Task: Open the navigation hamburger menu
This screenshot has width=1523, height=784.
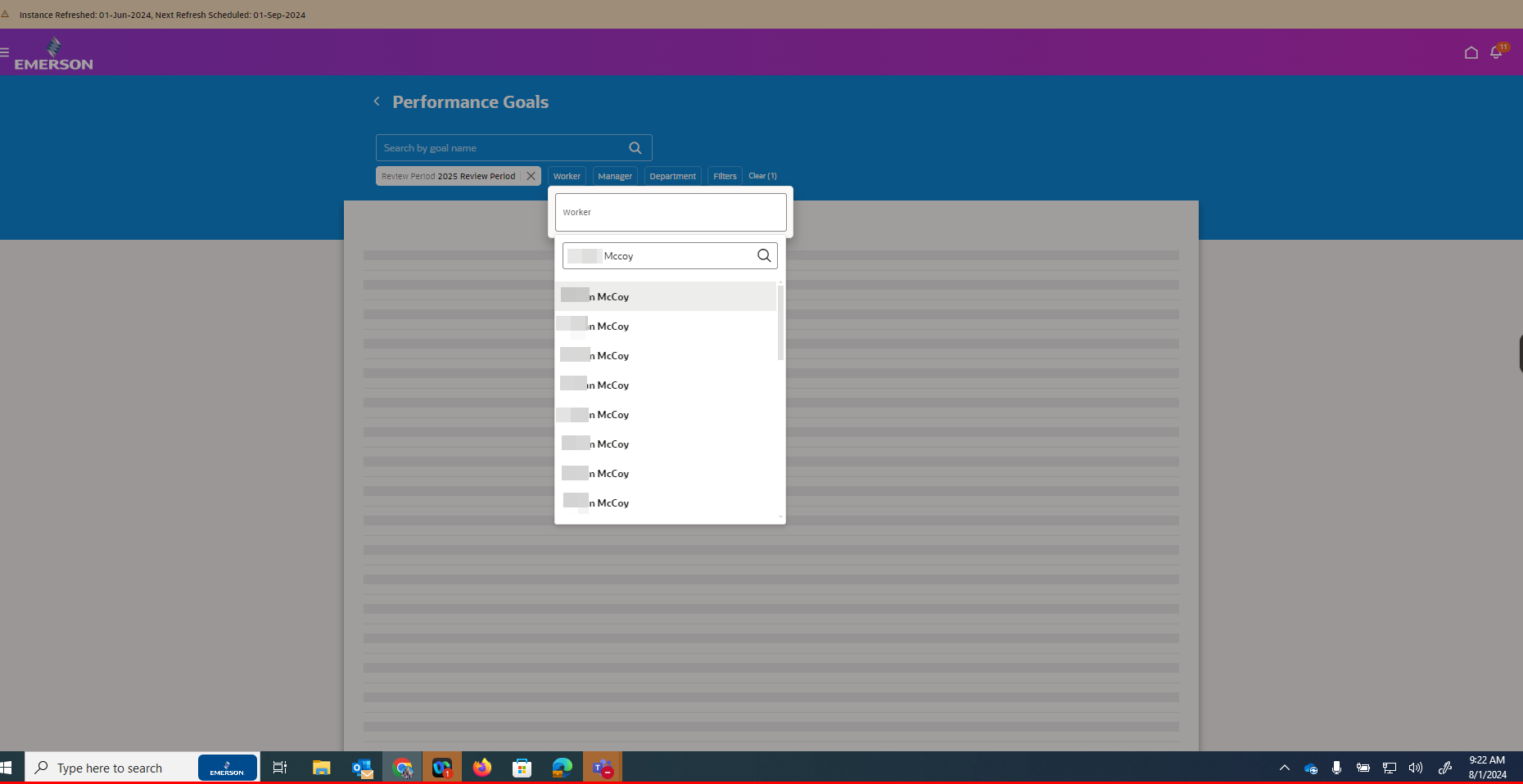Action: [6, 52]
